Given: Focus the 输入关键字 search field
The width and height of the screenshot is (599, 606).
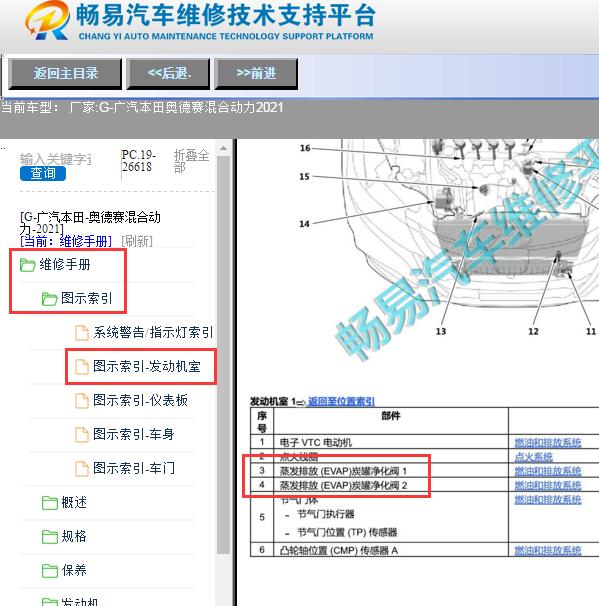Looking at the screenshot, I should click(56, 159).
